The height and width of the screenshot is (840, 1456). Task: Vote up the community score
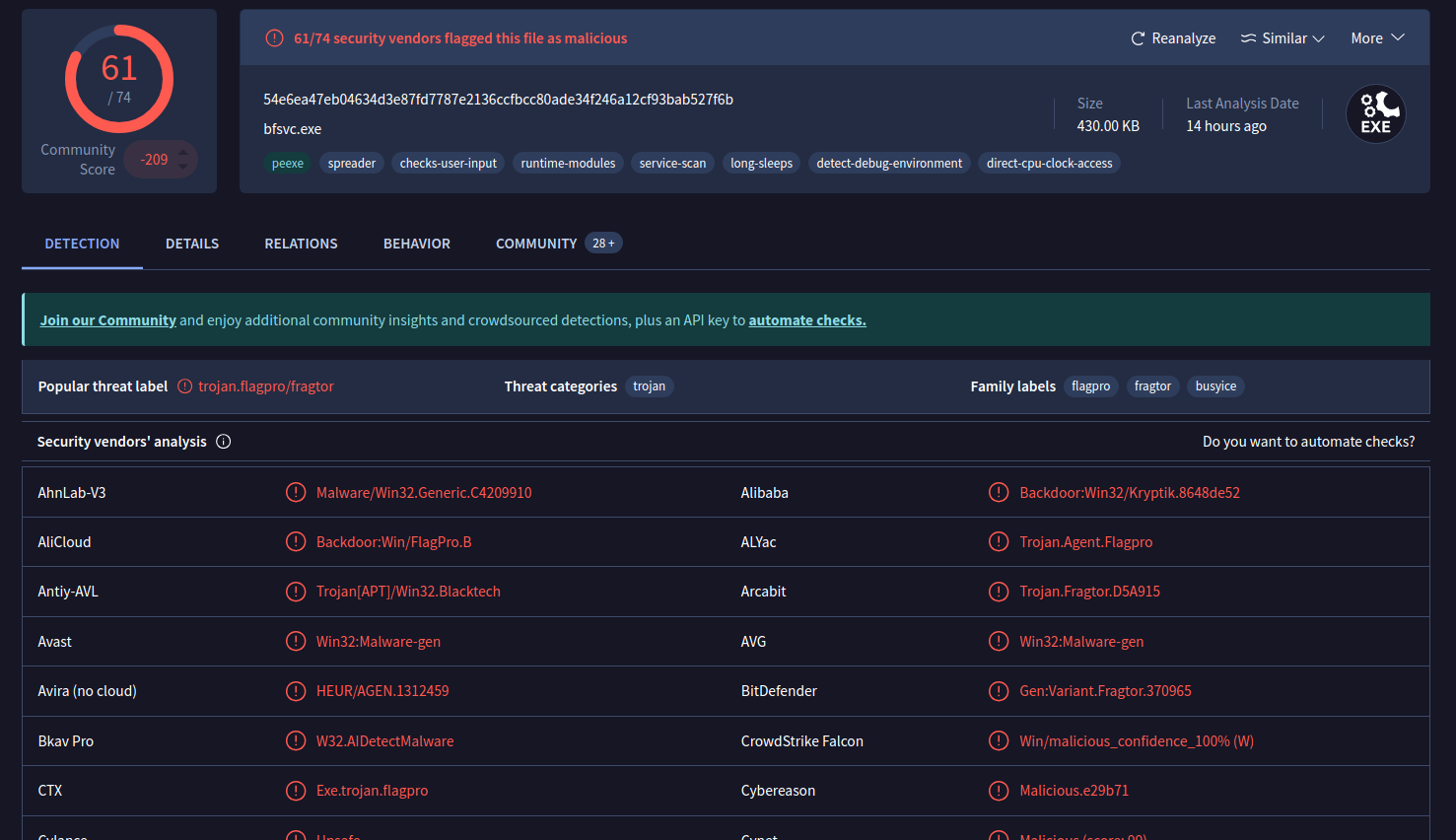point(183,152)
